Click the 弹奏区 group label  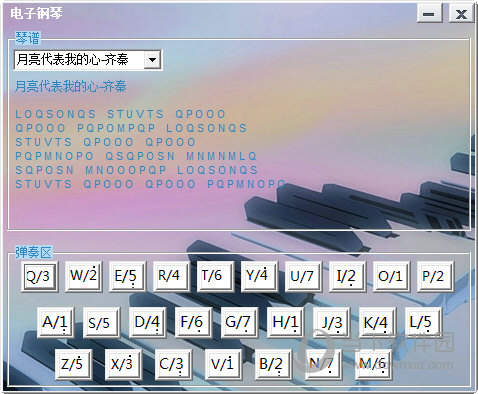click(34, 252)
